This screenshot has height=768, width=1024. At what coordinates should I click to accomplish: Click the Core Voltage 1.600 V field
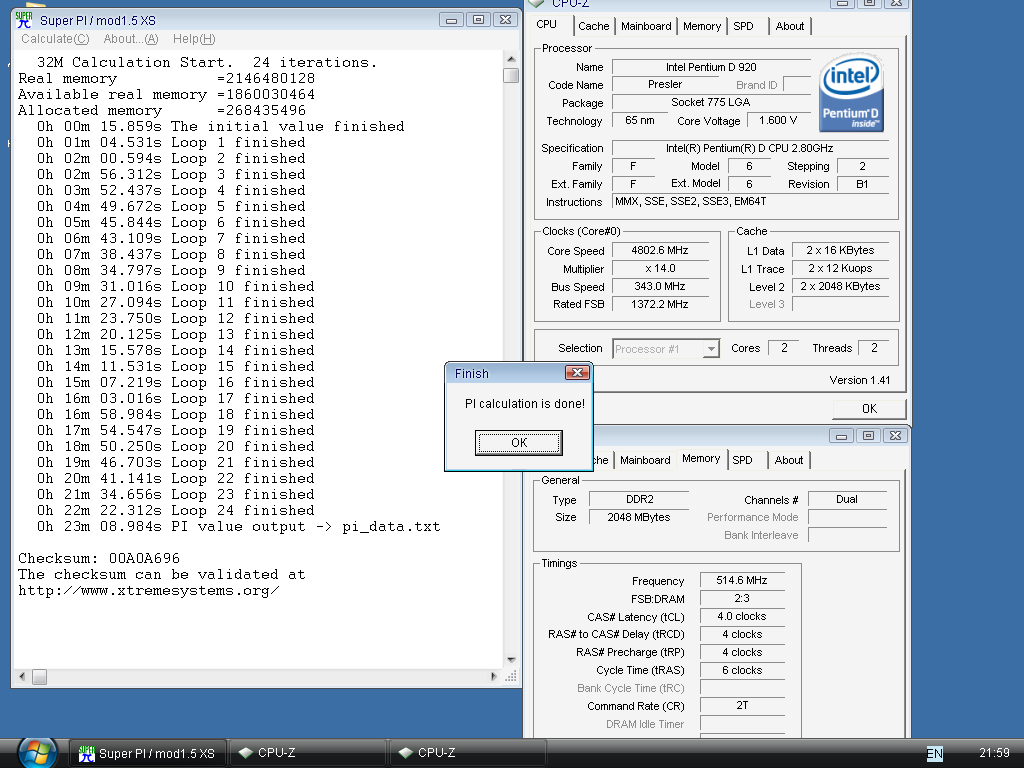[778, 121]
